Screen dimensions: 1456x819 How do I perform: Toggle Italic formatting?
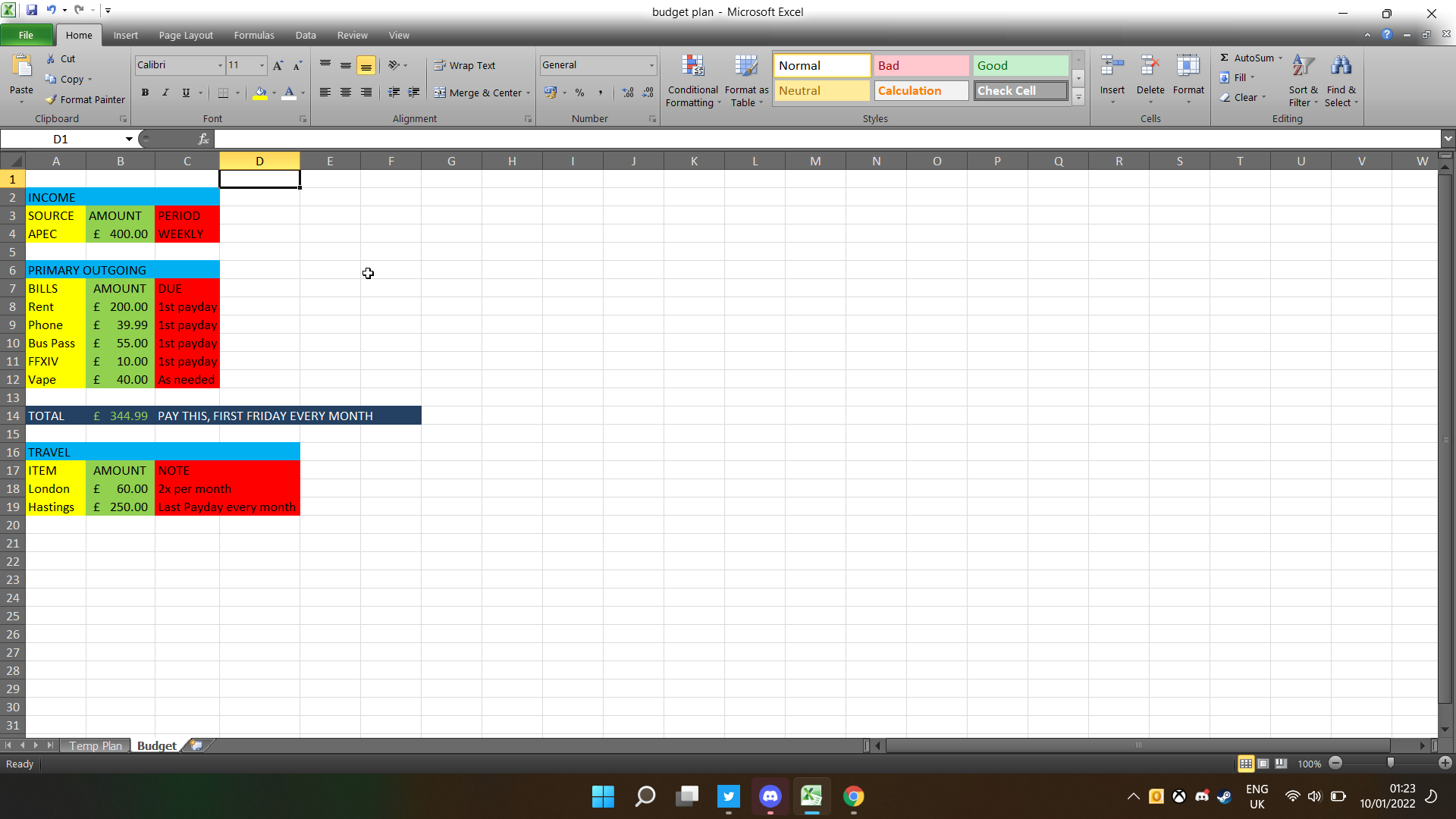coord(165,93)
